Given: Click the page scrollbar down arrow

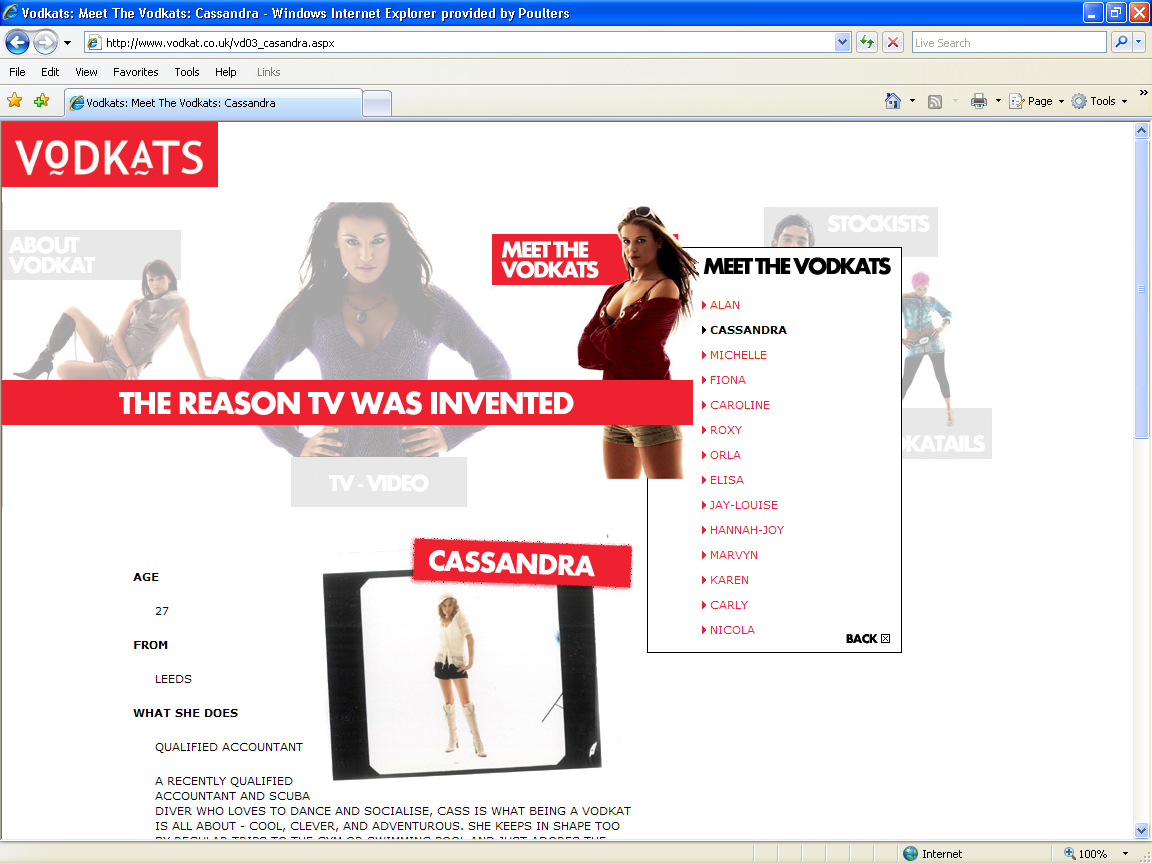Looking at the screenshot, I should 1141,831.
